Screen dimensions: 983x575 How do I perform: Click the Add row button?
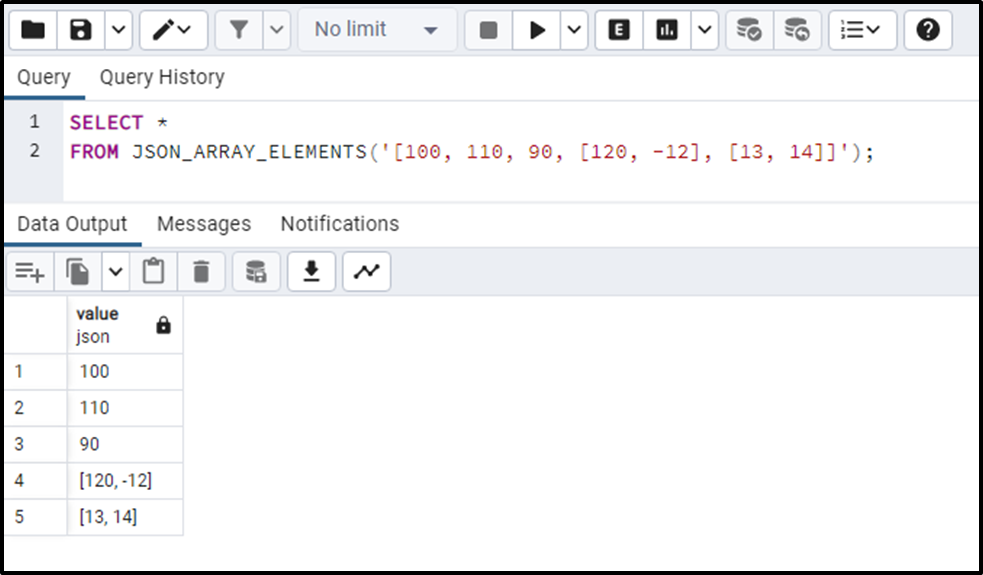tap(29, 272)
